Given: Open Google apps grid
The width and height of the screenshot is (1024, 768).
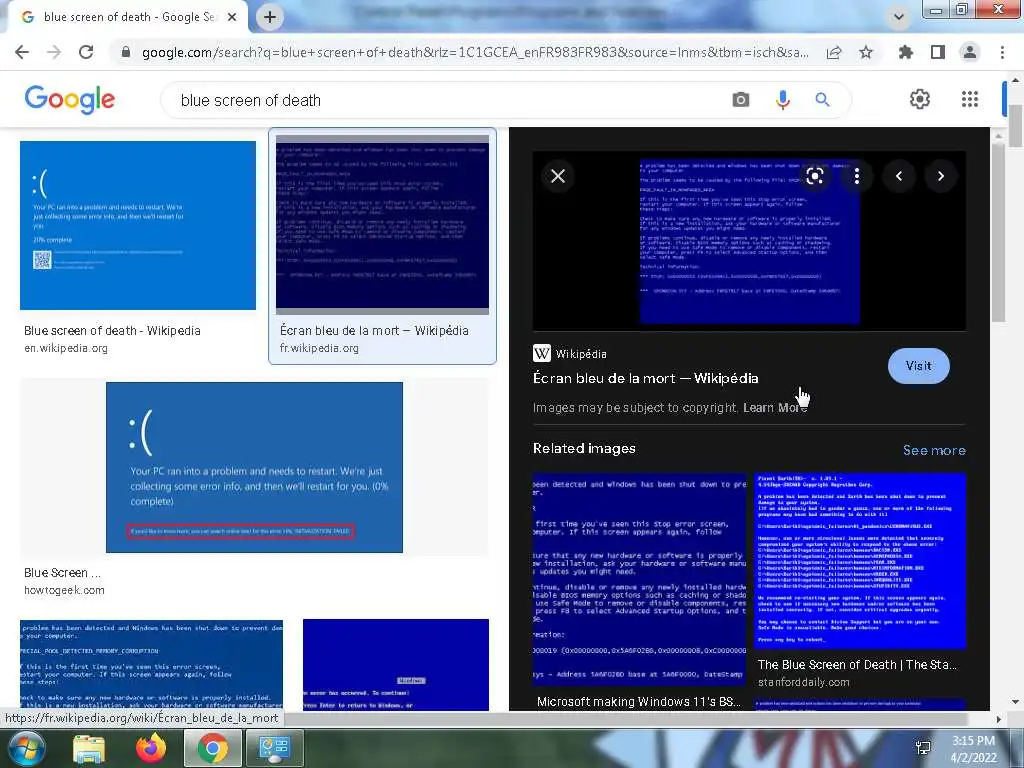Looking at the screenshot, I should tap(970, 99).
